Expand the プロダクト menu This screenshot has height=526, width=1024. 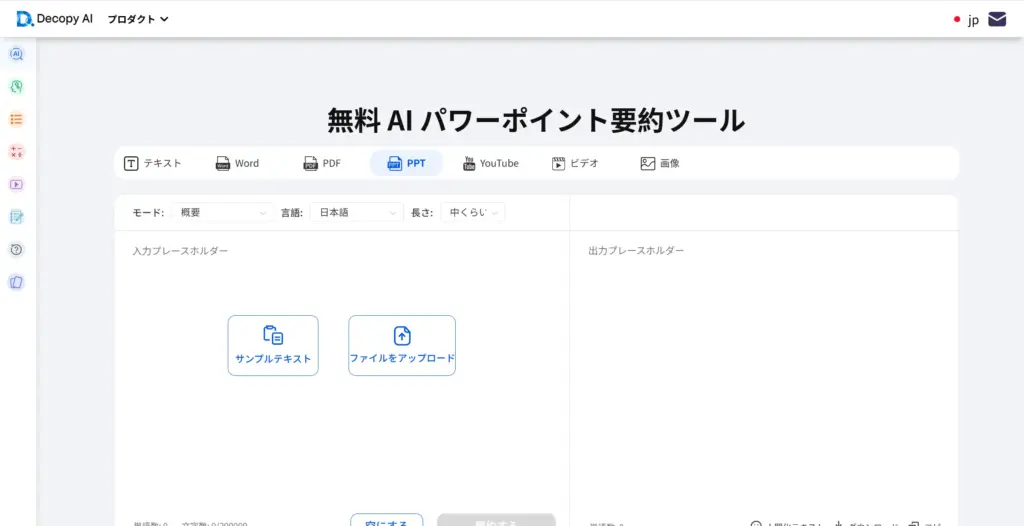point(138,19)
